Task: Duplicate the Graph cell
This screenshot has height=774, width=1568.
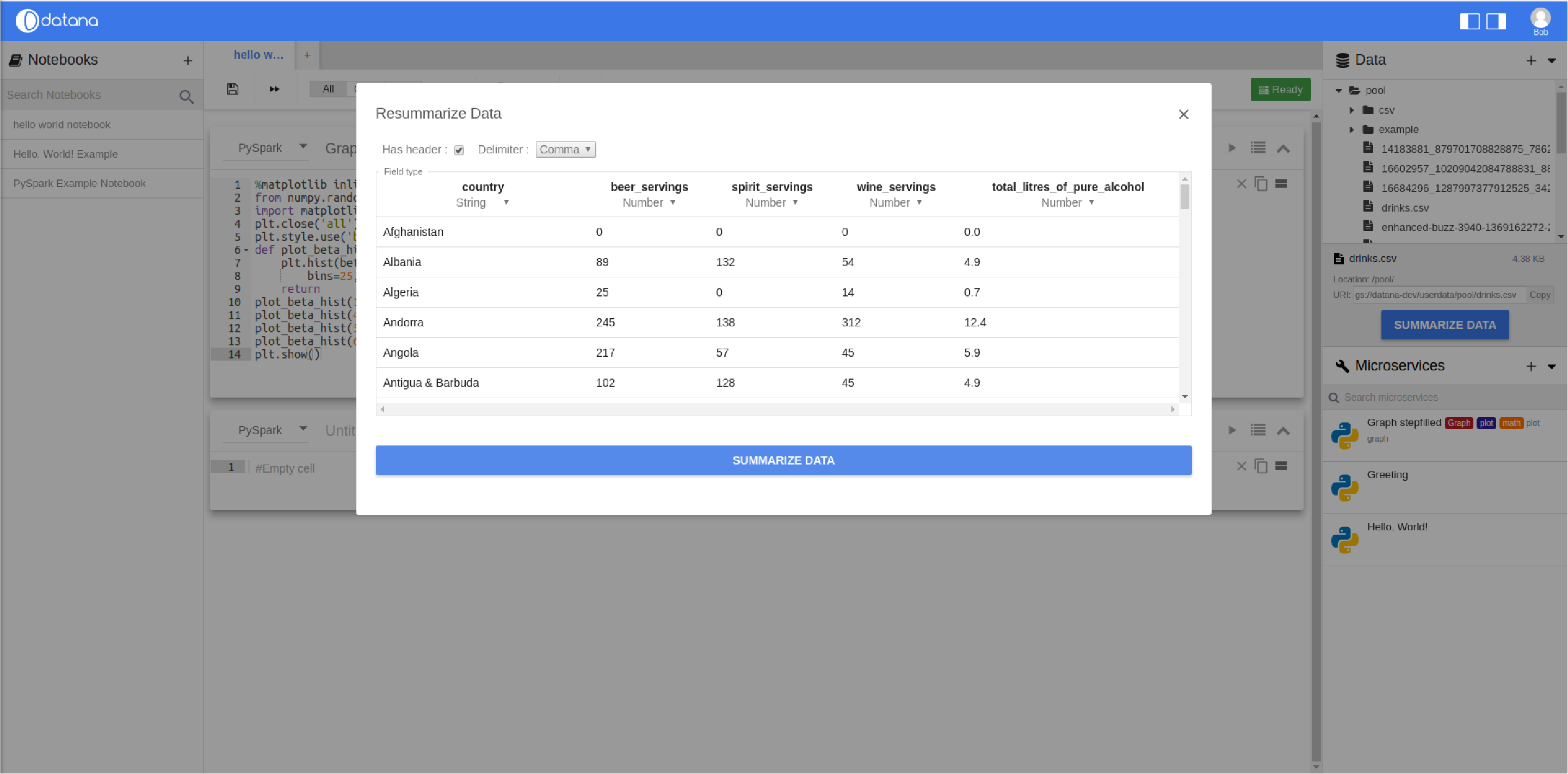Action: pyautogui.click(x=1261, y=184)
